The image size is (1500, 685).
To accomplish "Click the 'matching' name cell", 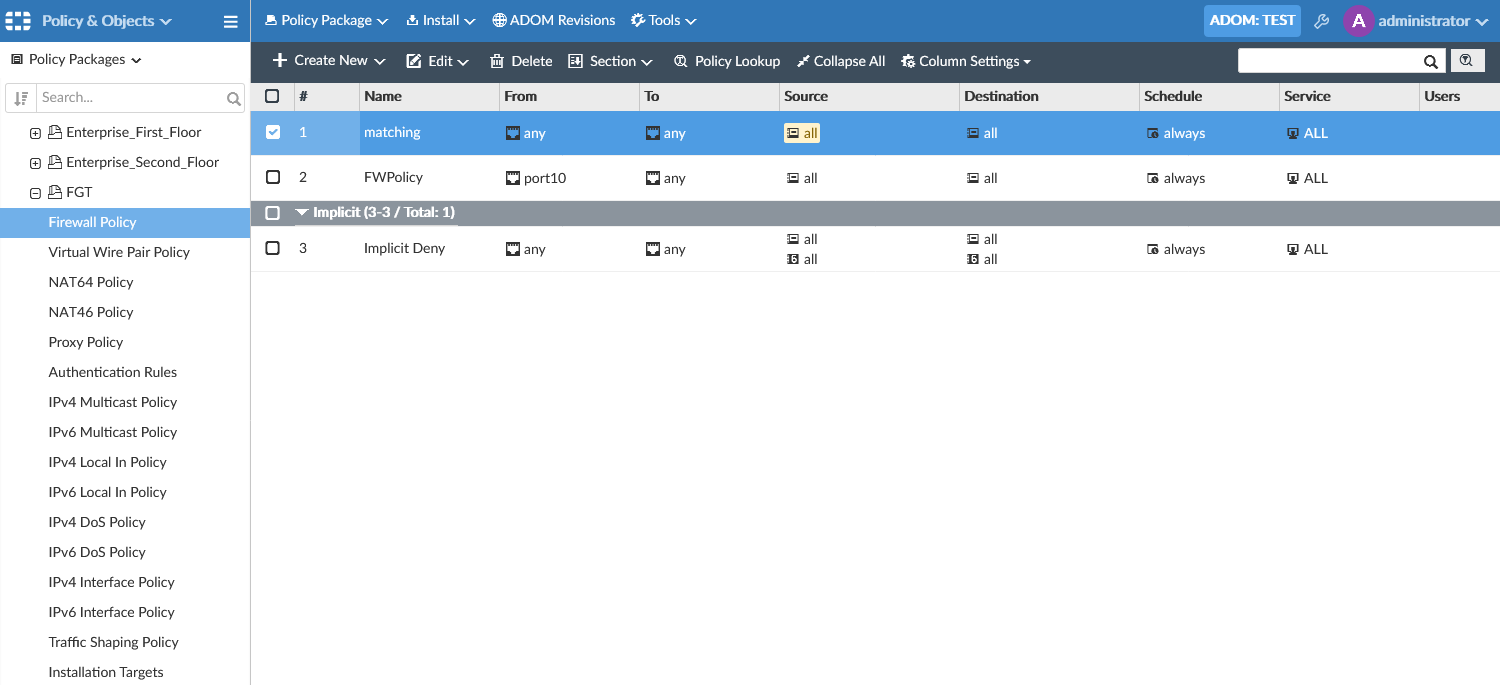I will pyautogui.click(x=392, y=132).
